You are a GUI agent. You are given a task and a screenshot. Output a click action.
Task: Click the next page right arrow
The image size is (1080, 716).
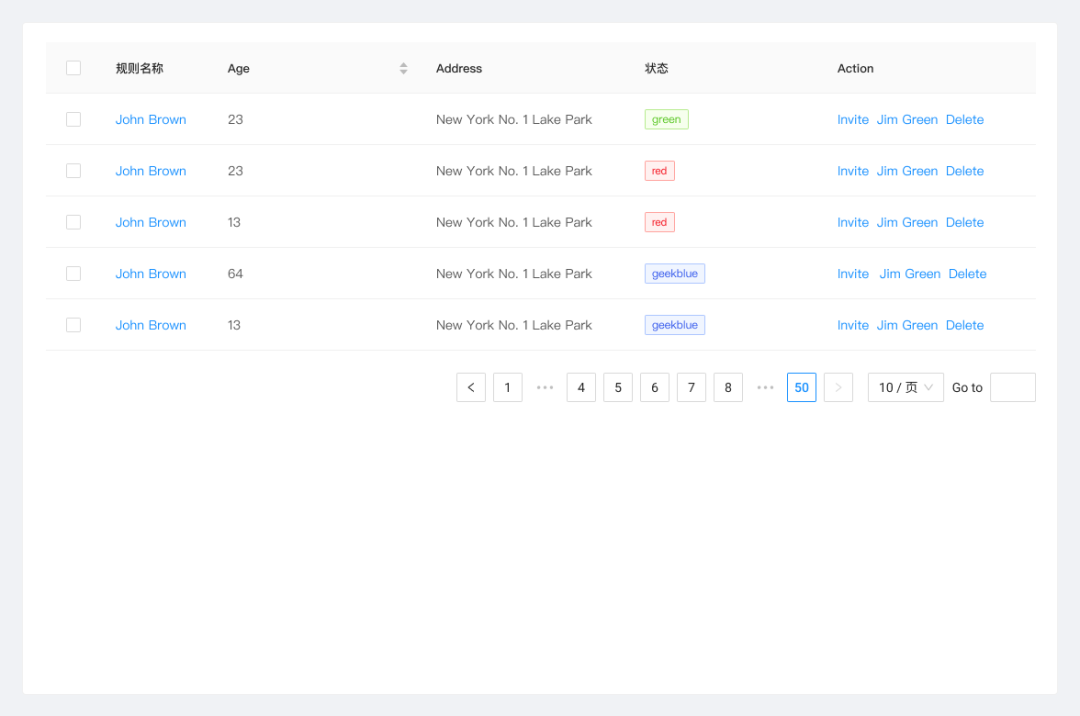click(838, 388)
